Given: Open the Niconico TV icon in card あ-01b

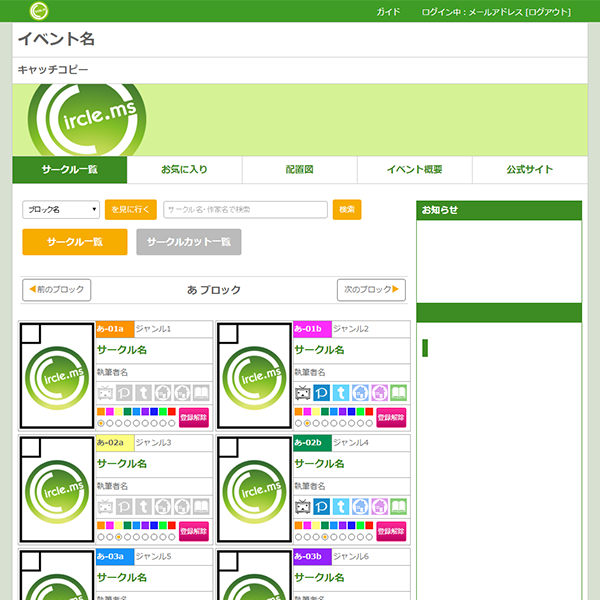Looking at the screenshot, I should click(x=302, y=393).
